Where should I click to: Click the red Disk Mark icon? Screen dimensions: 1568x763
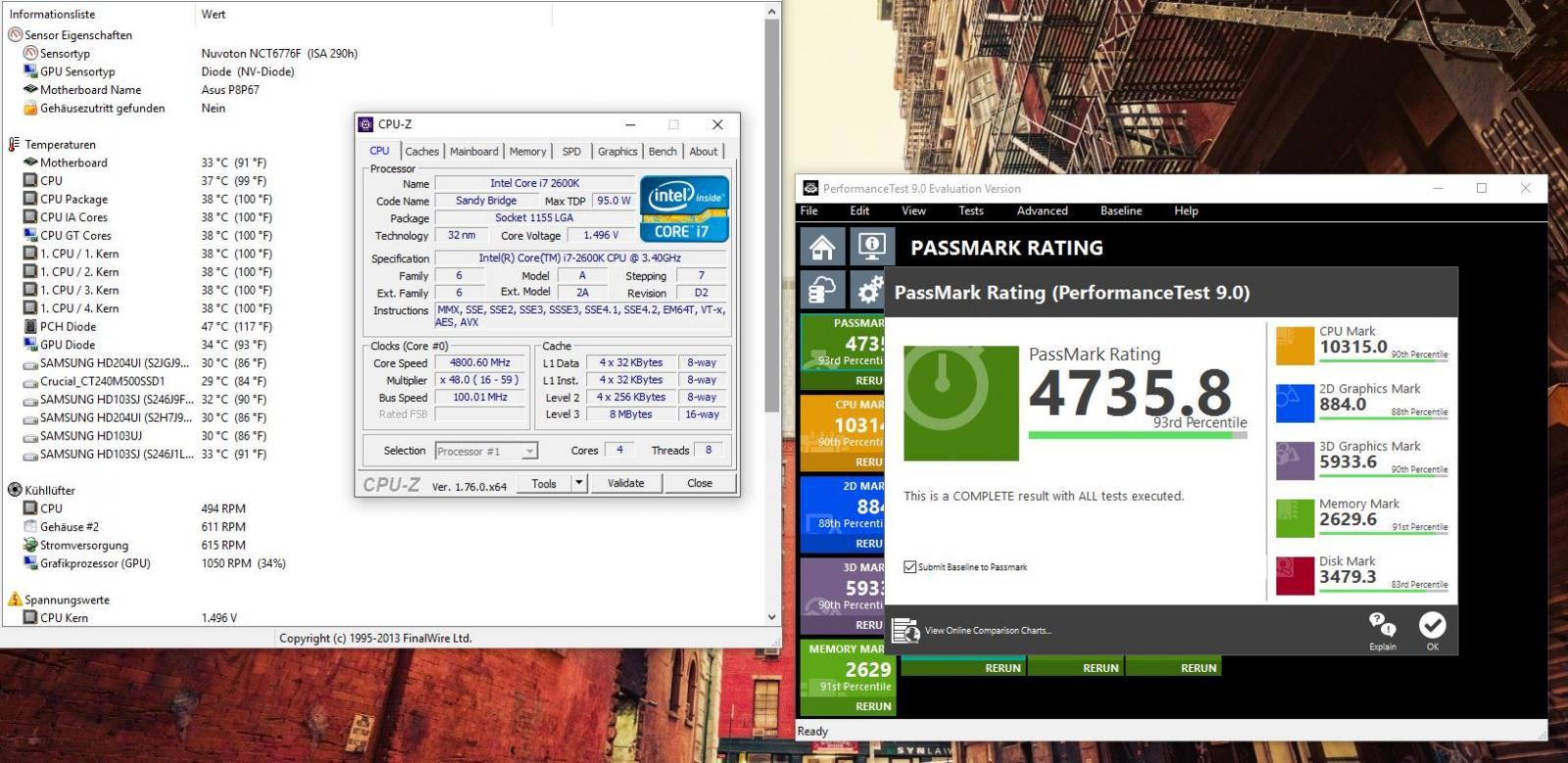click(1295, 576)
